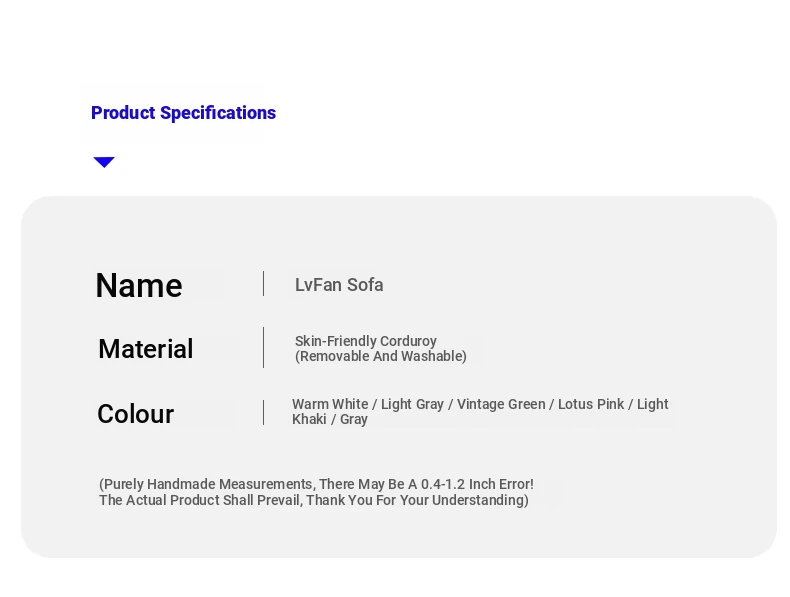Click the vertical divider beside Colour
Screen dimensions: 790x597
click(x=264, y=413)
